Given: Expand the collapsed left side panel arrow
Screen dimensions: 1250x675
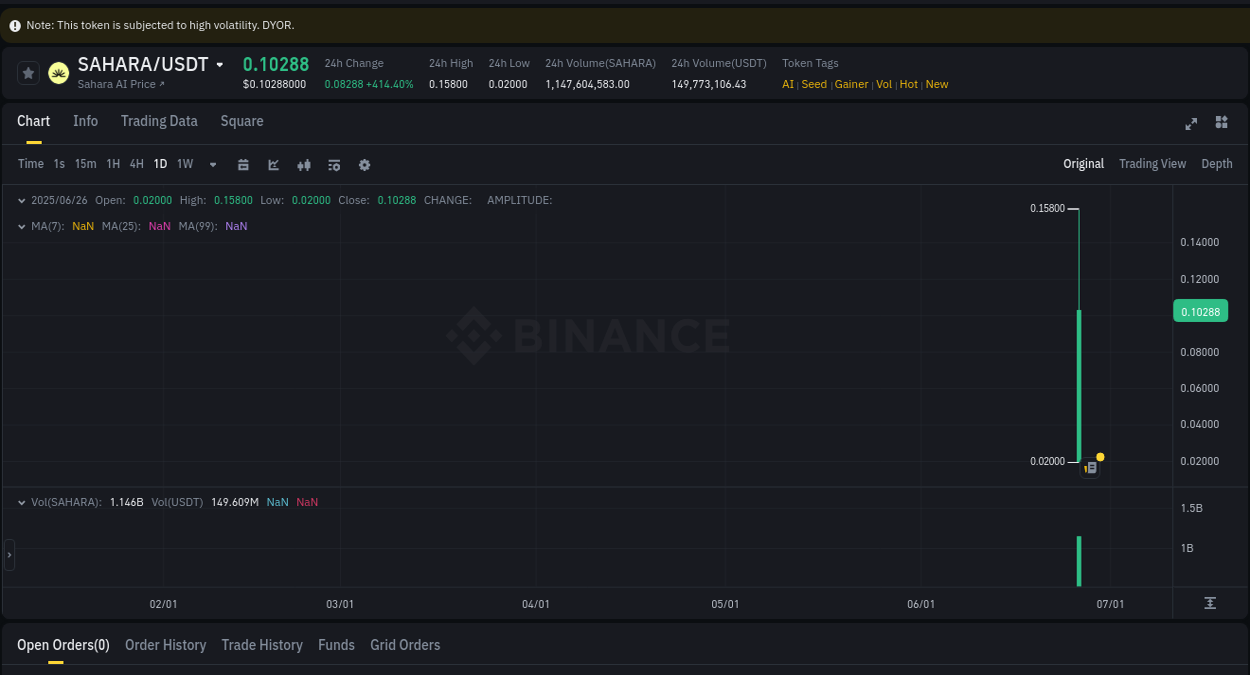Looking at the screenshot, I should point(9,553).
